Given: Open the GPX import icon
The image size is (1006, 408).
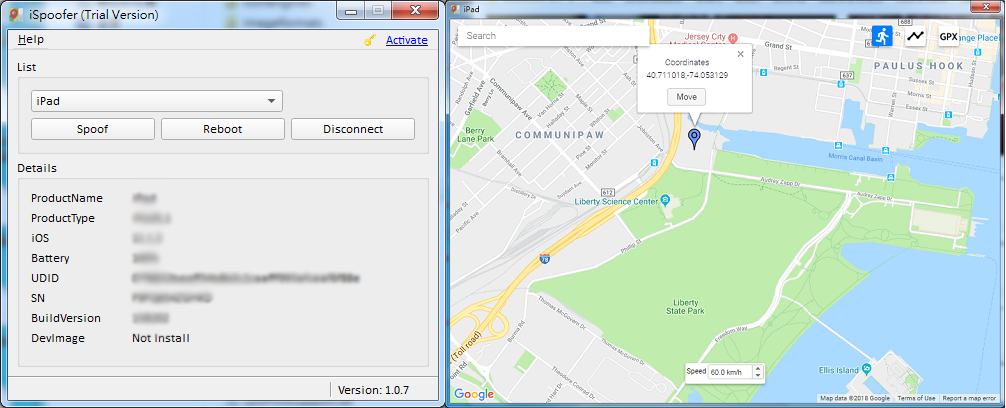Looking at the screenshot, I should coord(948,37).
